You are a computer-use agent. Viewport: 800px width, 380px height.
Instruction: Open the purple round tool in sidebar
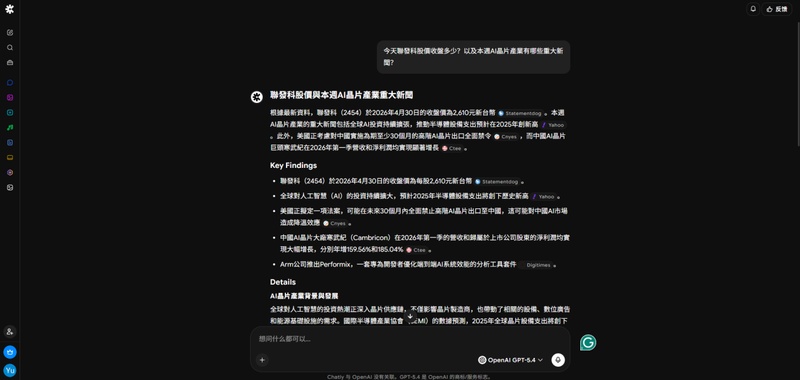point(10,172)
